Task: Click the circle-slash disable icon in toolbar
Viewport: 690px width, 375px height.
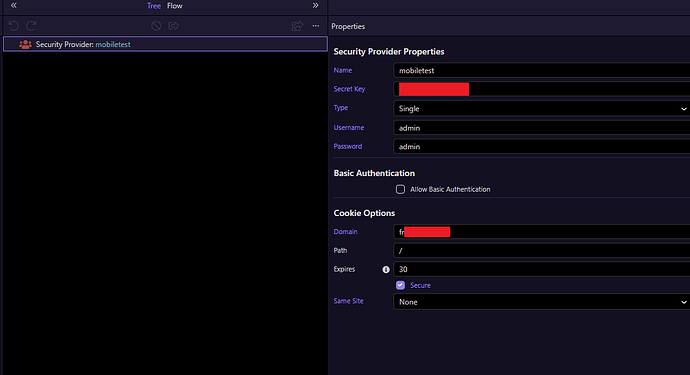Action: tap(156, 26)
